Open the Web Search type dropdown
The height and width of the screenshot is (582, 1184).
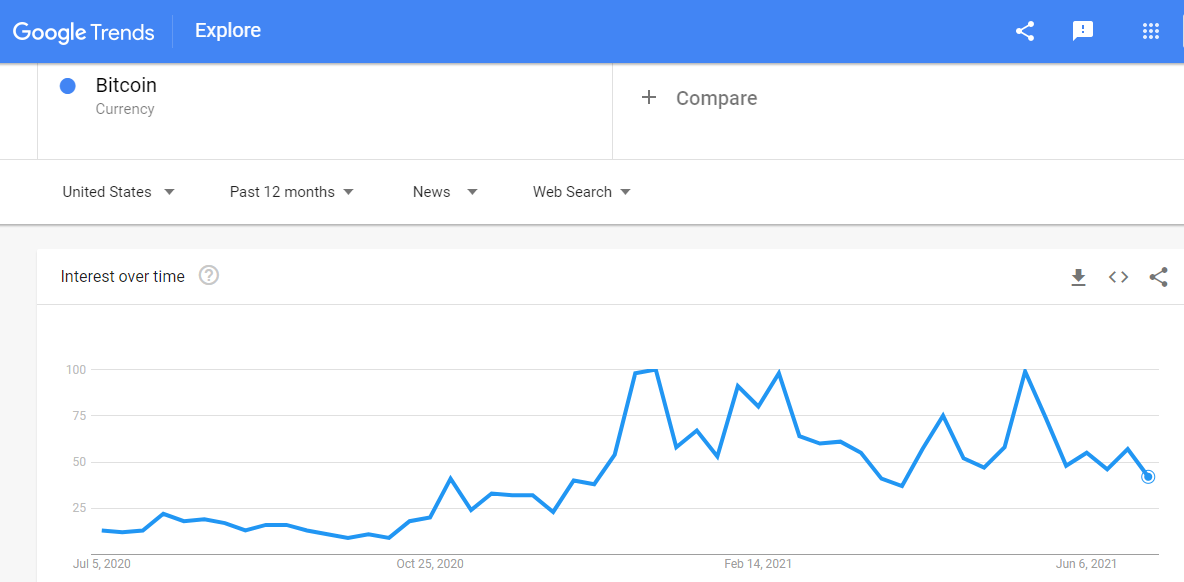[581, 192]
